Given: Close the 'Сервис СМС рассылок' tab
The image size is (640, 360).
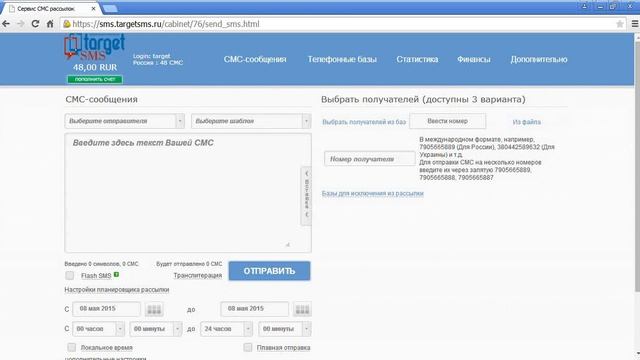Looking at the screenshot, I should tap(93, 8).
